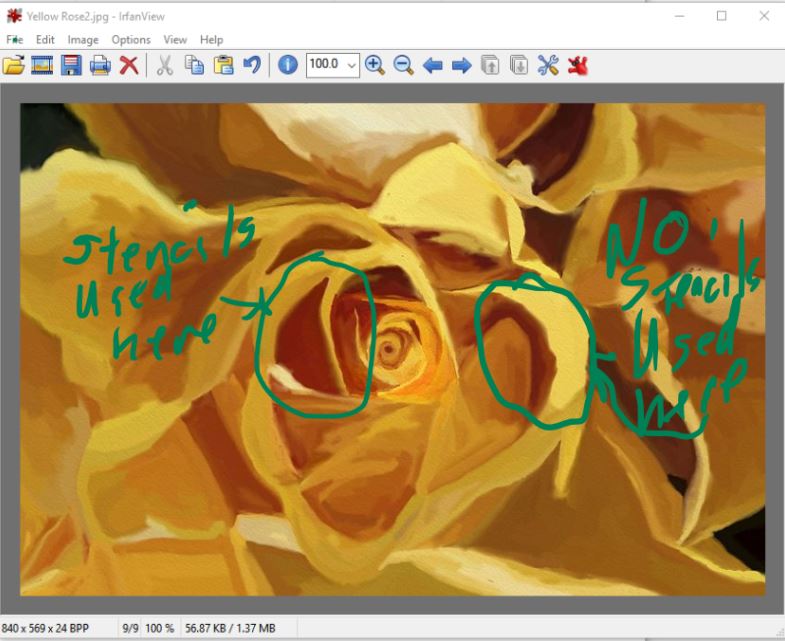The width and height of the screenshot is (785, 641).
Task: Open the image Information icon
Action: tap(287, 65)
